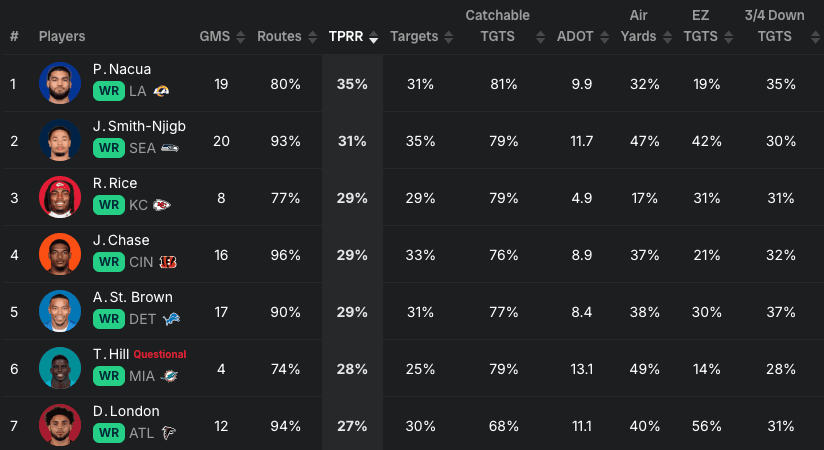Open J. Smith-Njigba player name link

point(139,126)
